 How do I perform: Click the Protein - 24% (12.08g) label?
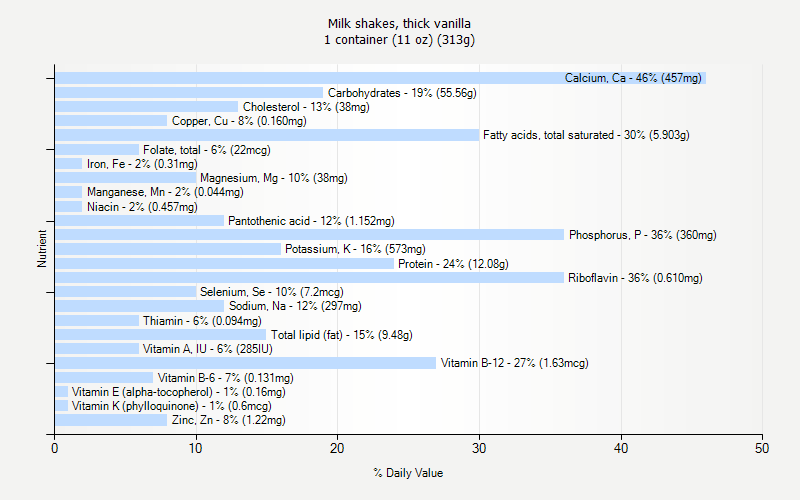454,264
